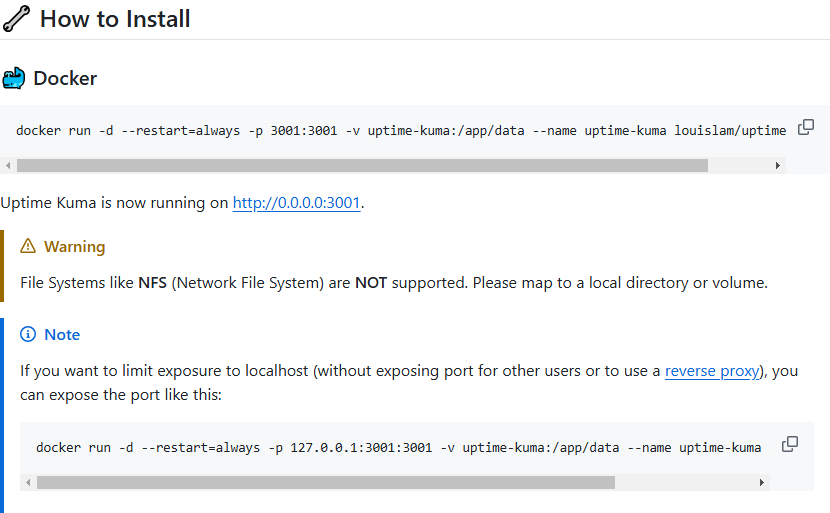Follow the reverse proxy link
Viewport: 830px width, 513px height.
[x=712, y=371]
